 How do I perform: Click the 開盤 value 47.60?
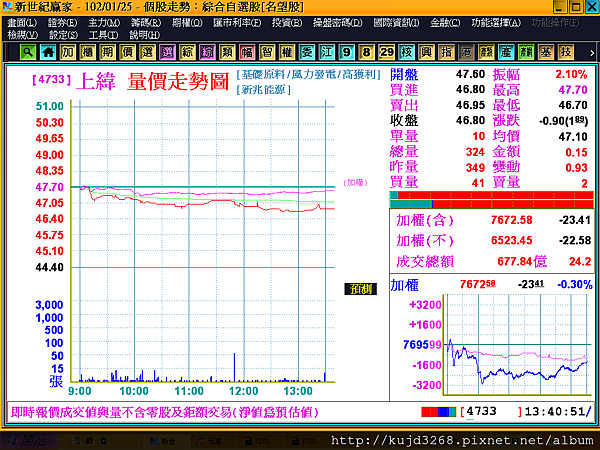(470, 74)
